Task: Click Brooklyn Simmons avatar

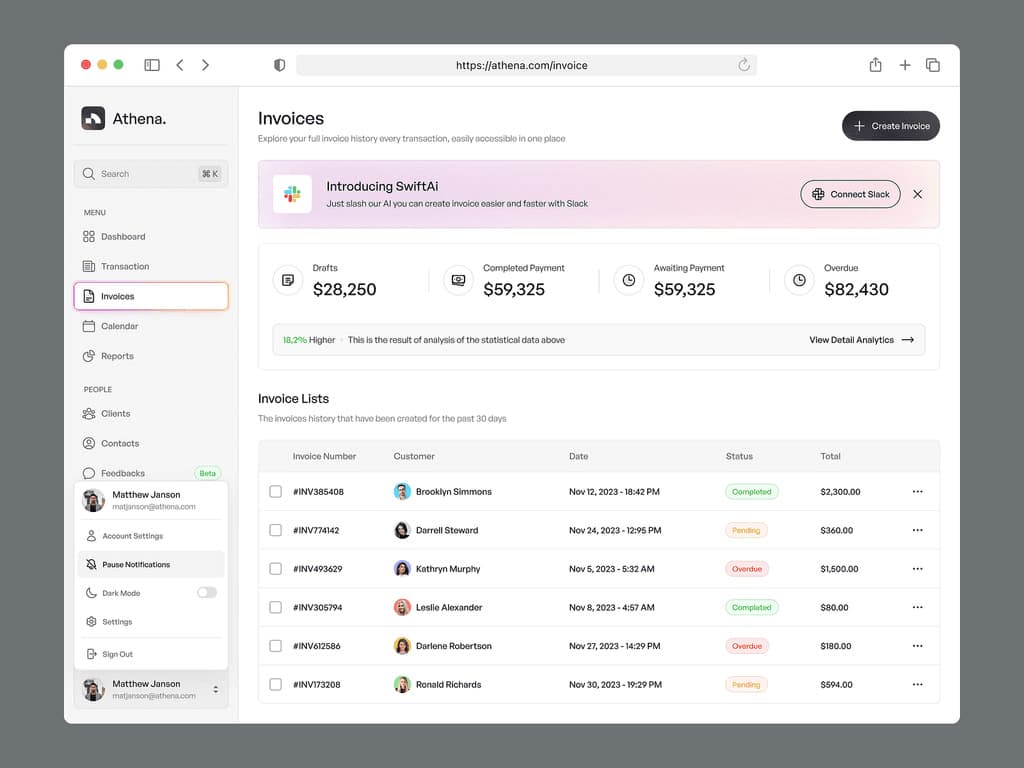Action: (402, 492)
